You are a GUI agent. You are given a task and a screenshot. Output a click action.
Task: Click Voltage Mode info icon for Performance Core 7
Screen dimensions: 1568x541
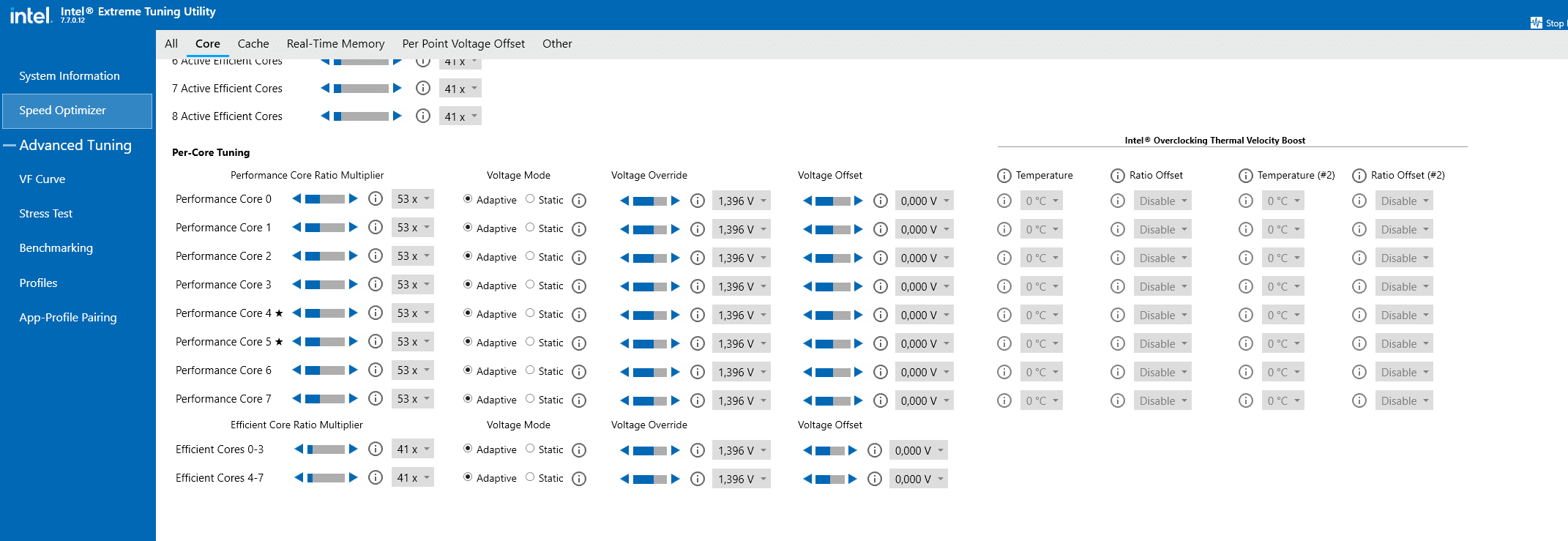click(x=579, y=400)
